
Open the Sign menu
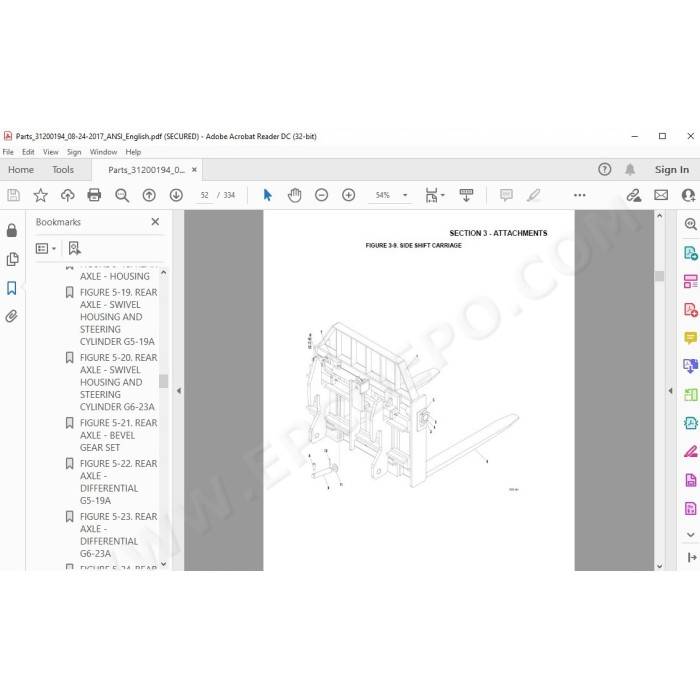point(74,152)
